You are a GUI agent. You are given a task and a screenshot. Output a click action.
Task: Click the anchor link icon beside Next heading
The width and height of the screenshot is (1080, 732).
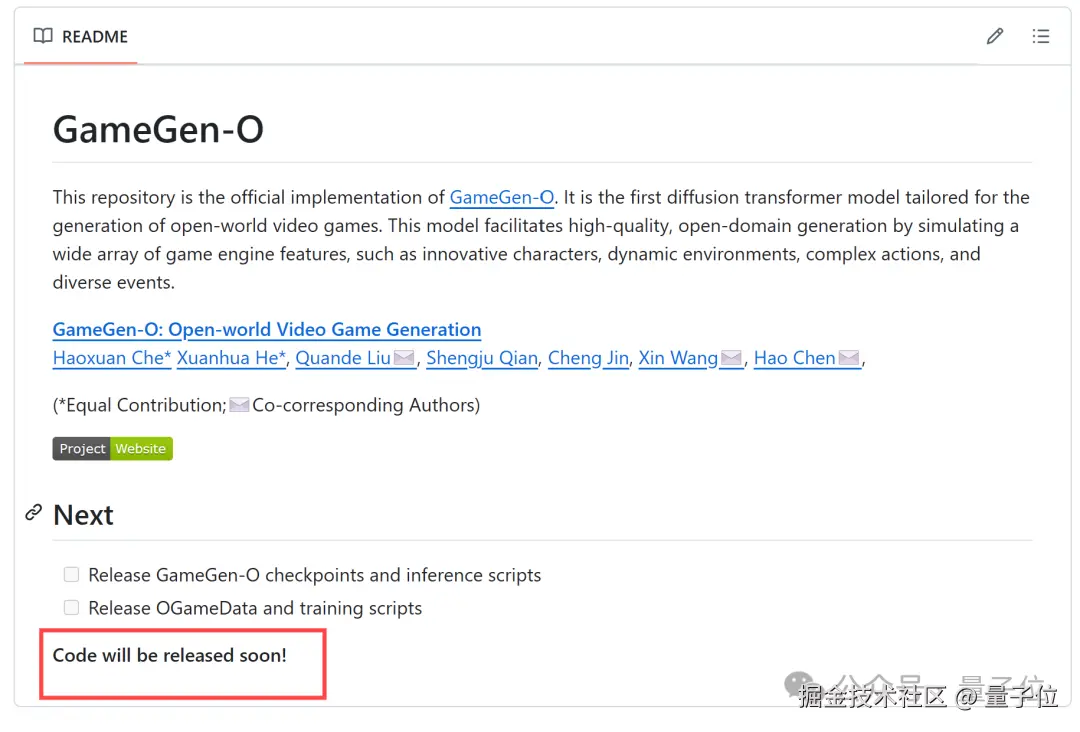(34, 513)
